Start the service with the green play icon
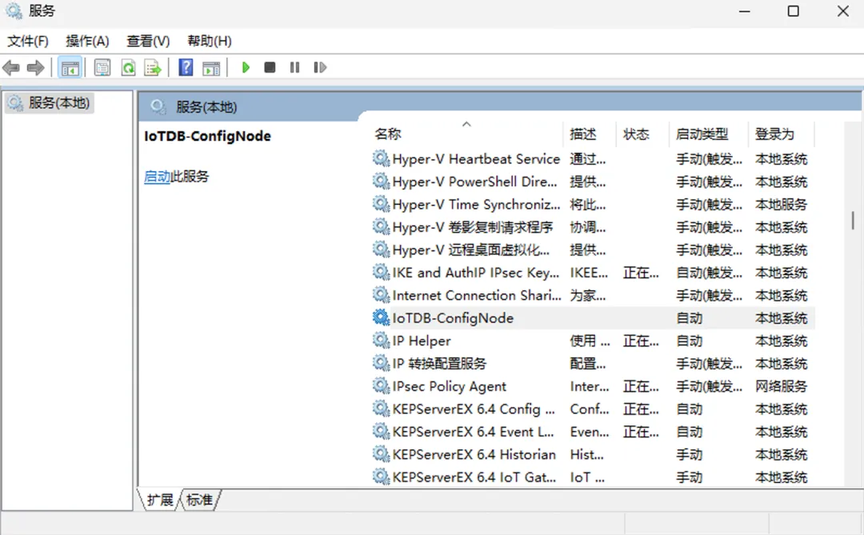This screenshot has height=535, width=864. pyautogui.click(x=246, y=67)
